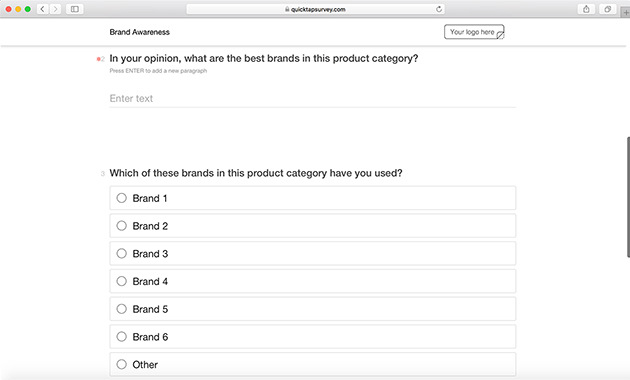Add a new tab with the plus button
This screenshot has width=630, height=380.
click(x=626, y=12)
